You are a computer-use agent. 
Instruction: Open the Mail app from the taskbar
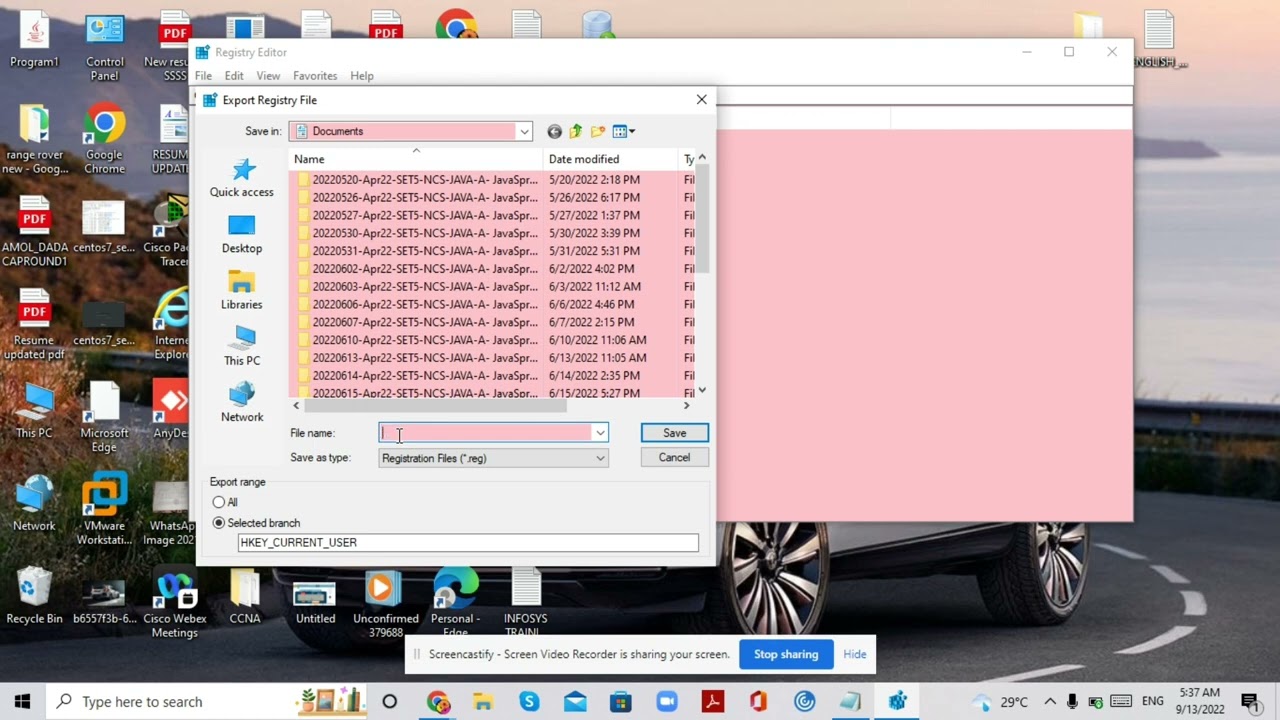[575, 701]
